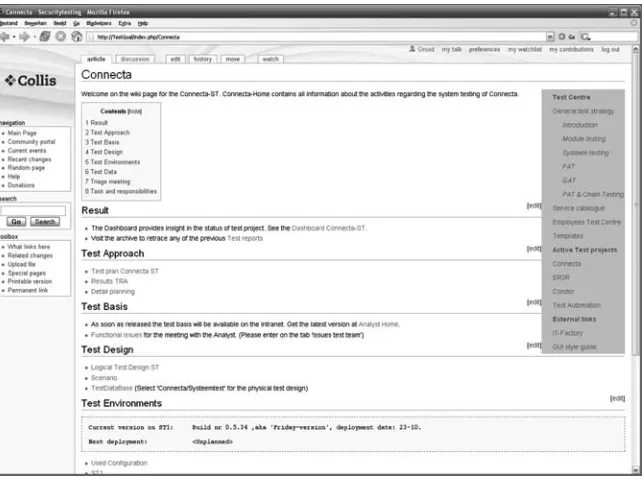This screenshot has width=644, height=480.
Task: Open the history tab
Action: (202, 59)
